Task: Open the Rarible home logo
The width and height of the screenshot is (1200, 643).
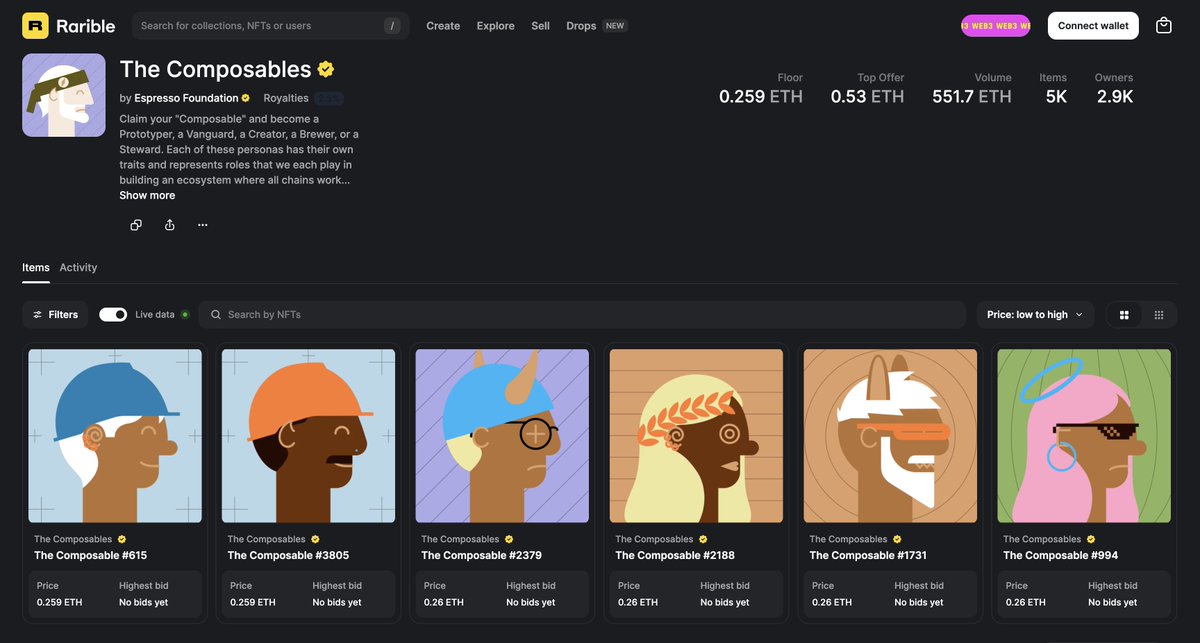Action: coord(68,26)
